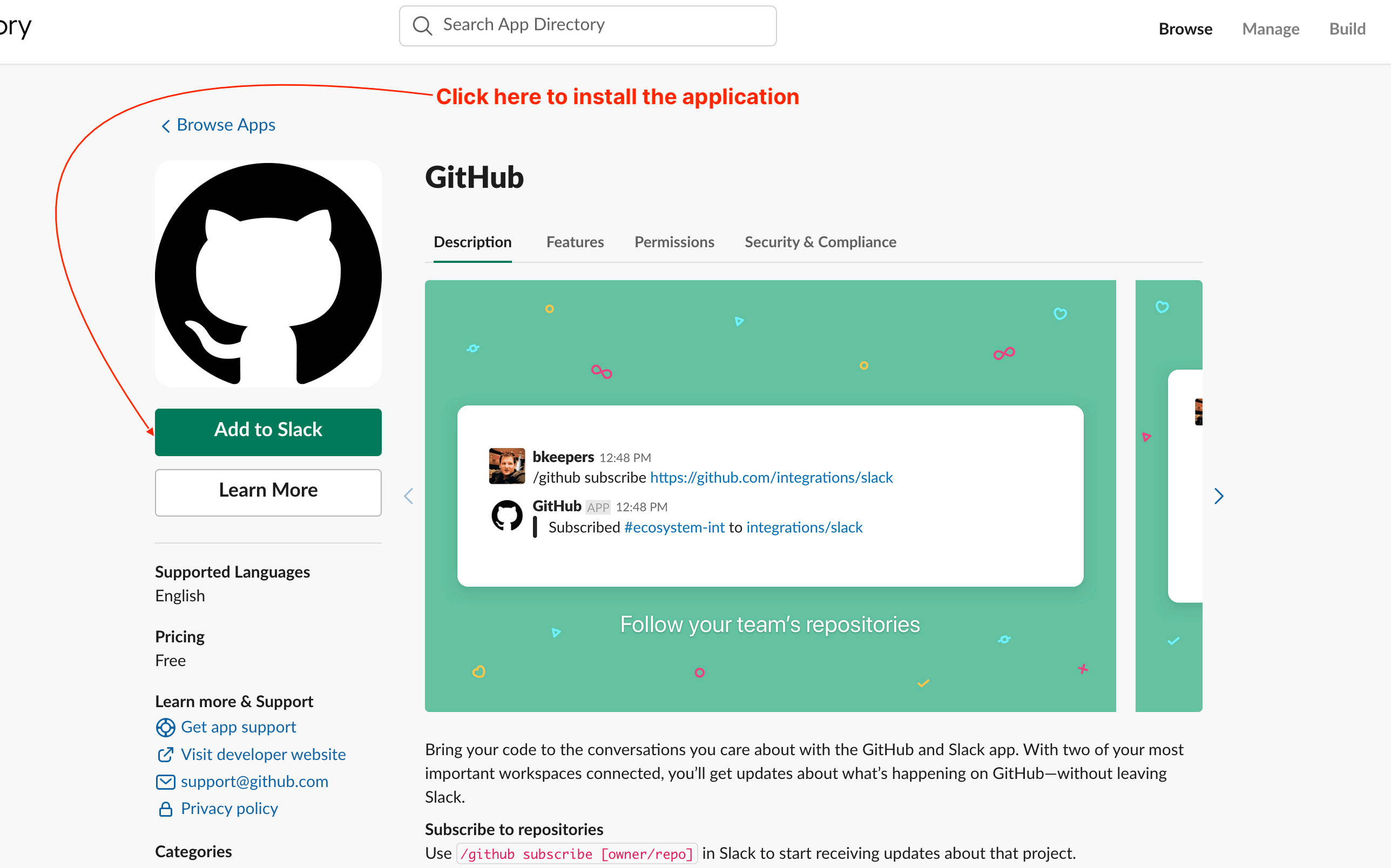Click bkeepers profile picture in the message preview
This screenshot has height=868, width=1391.
coord(507,465)
